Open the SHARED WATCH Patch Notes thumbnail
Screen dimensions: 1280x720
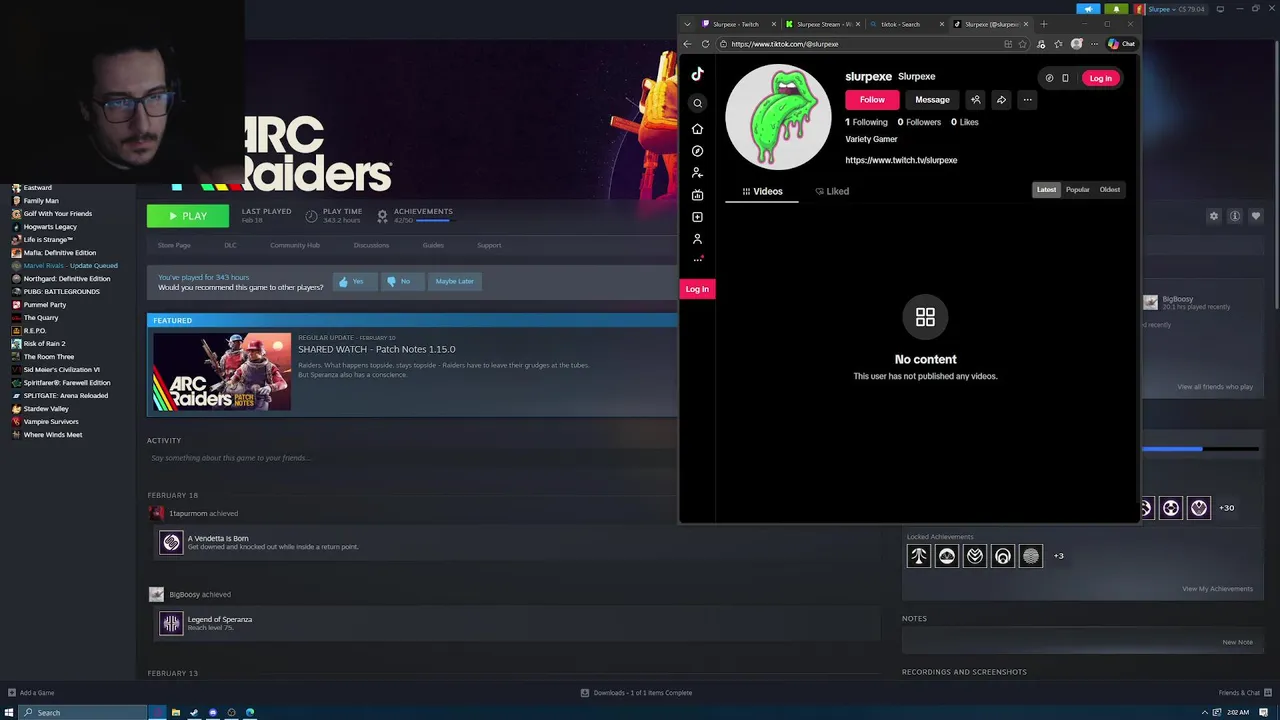coord(222,372)
